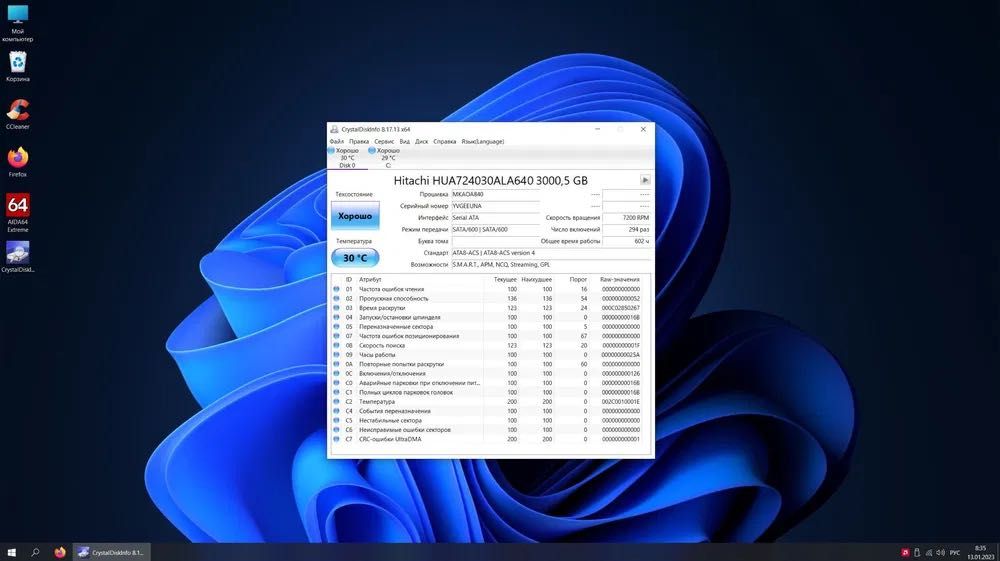Click the serial number field YVGEEUNA
The width and height of the screenshot is (1000, 561).
(x=496, y=206)
